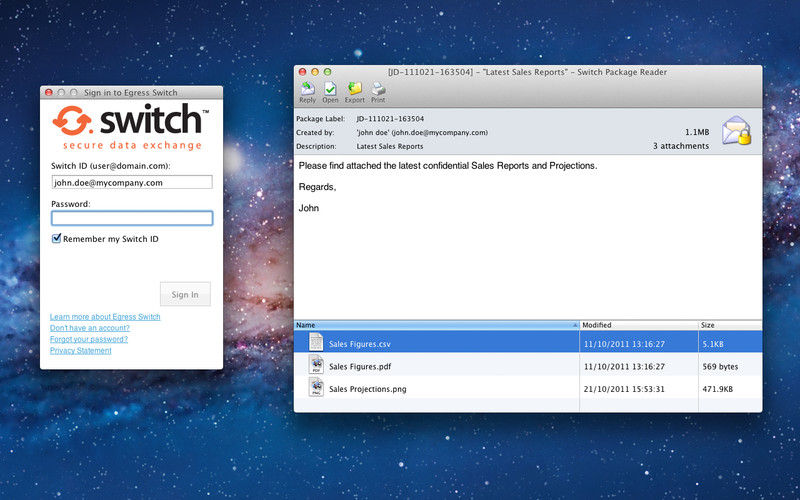This screenshot has width=800, height=500.
Task: Click the Sales Figures.csv file icon
Action: (x=316, y=342)
